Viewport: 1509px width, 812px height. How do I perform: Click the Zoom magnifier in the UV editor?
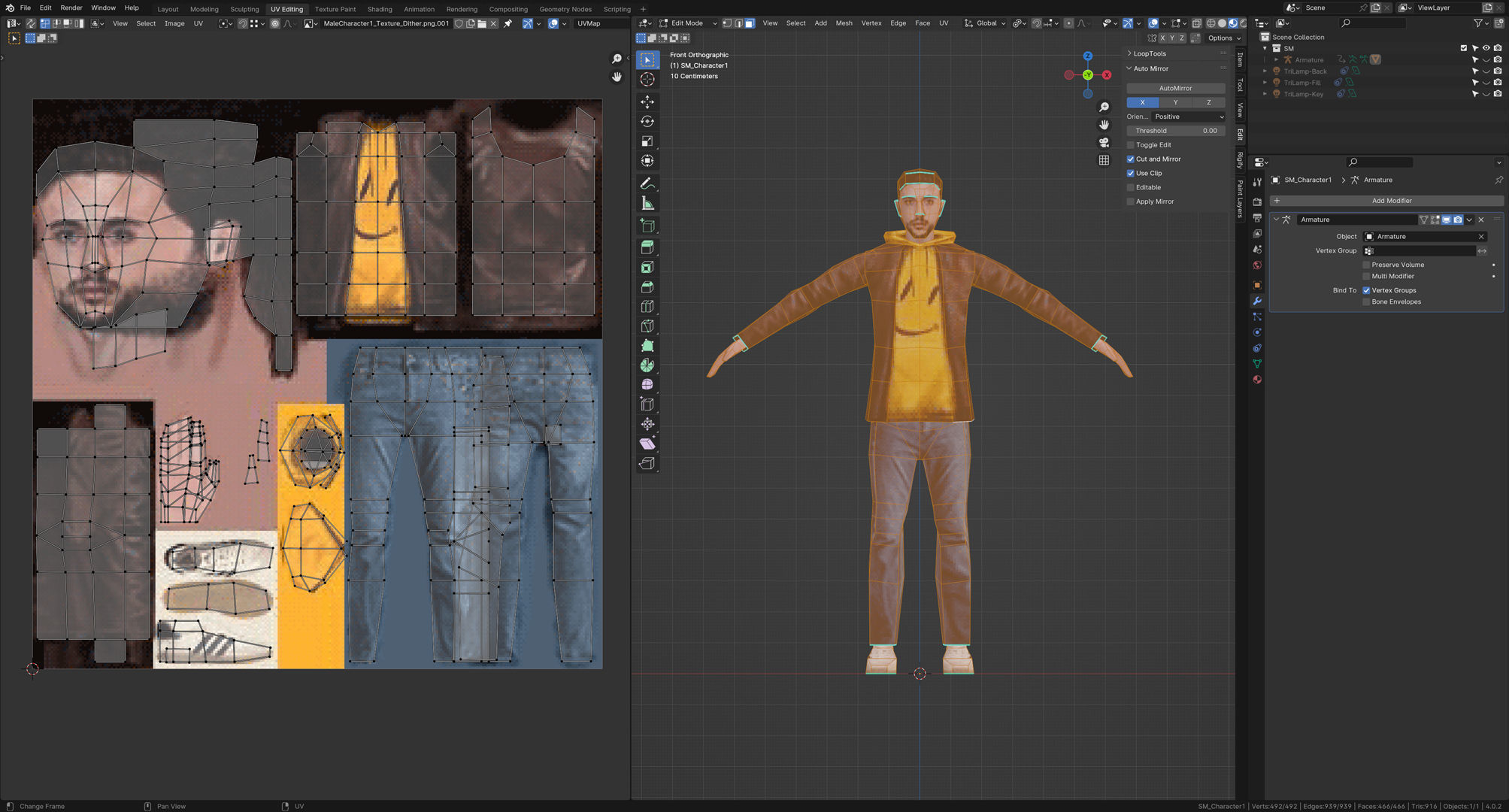click(x=617, y=59)
